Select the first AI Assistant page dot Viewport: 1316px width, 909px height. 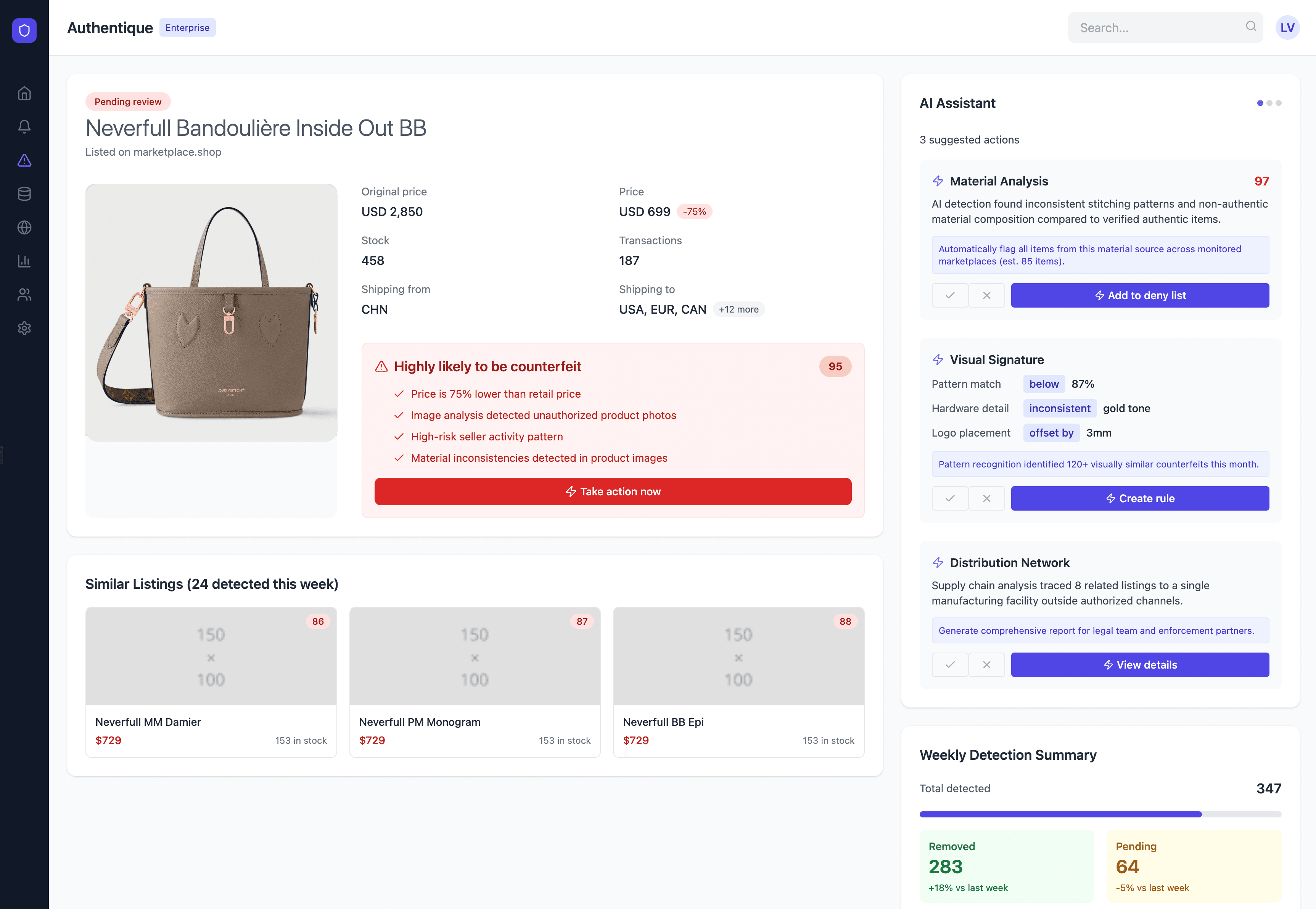(1260, 103)
